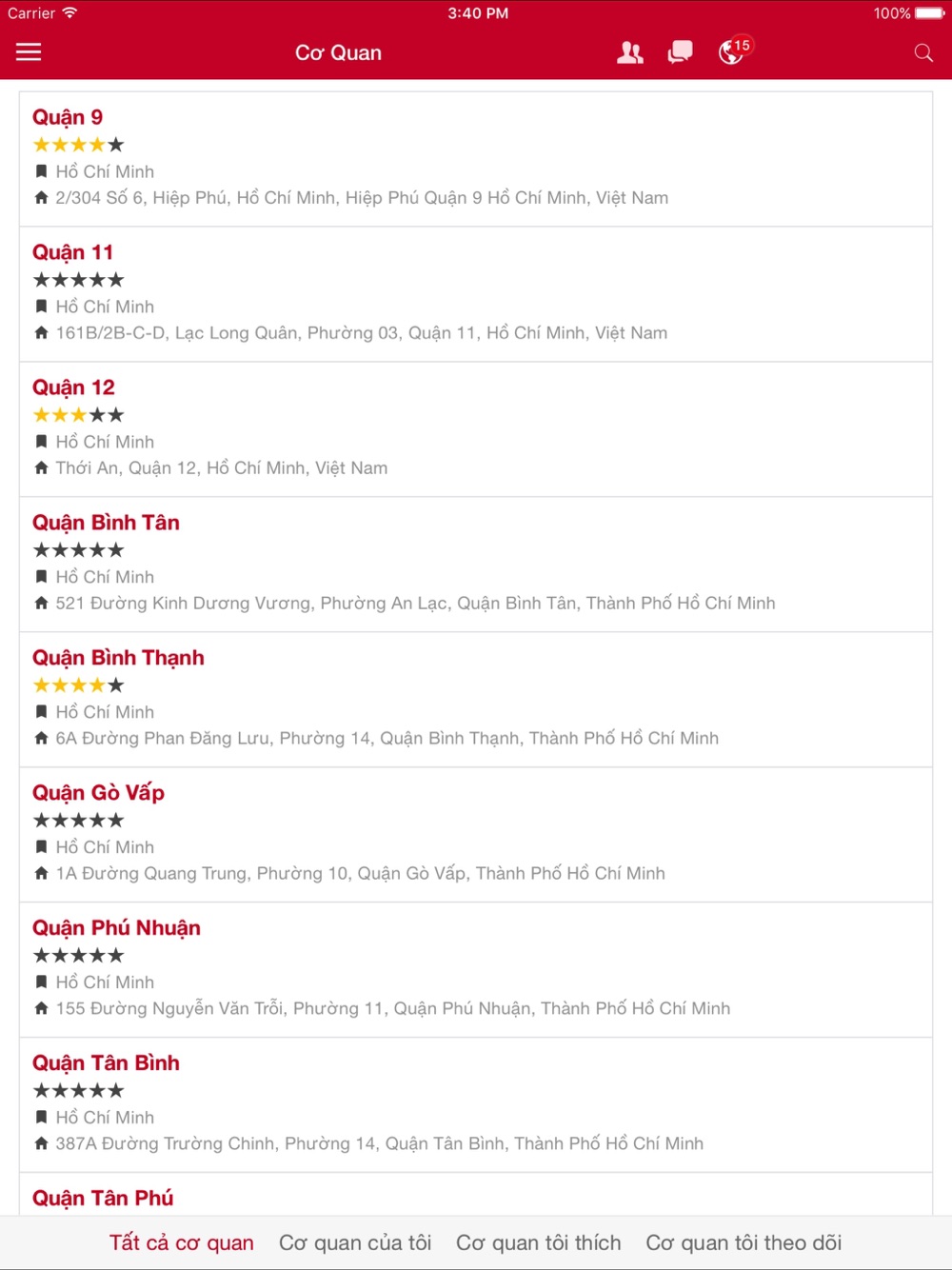This screenshot has width=952, height=1270.
Task: Open globe notifications with 15 badge
Action: [734, 50]
